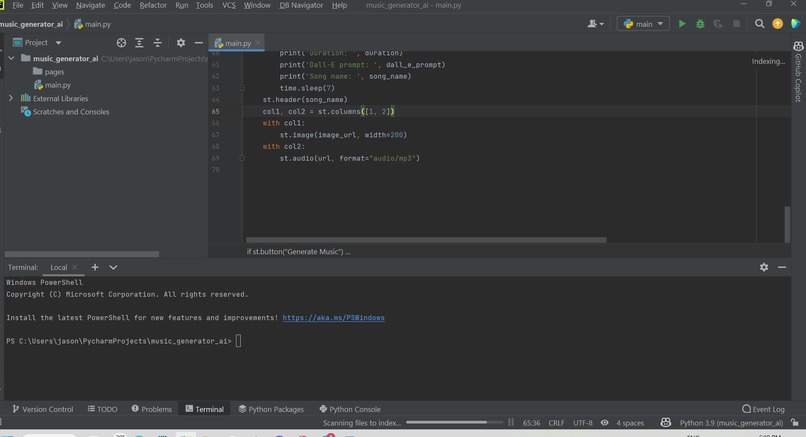
Task: Select the Local terminal tab
Action: [59, 267]
